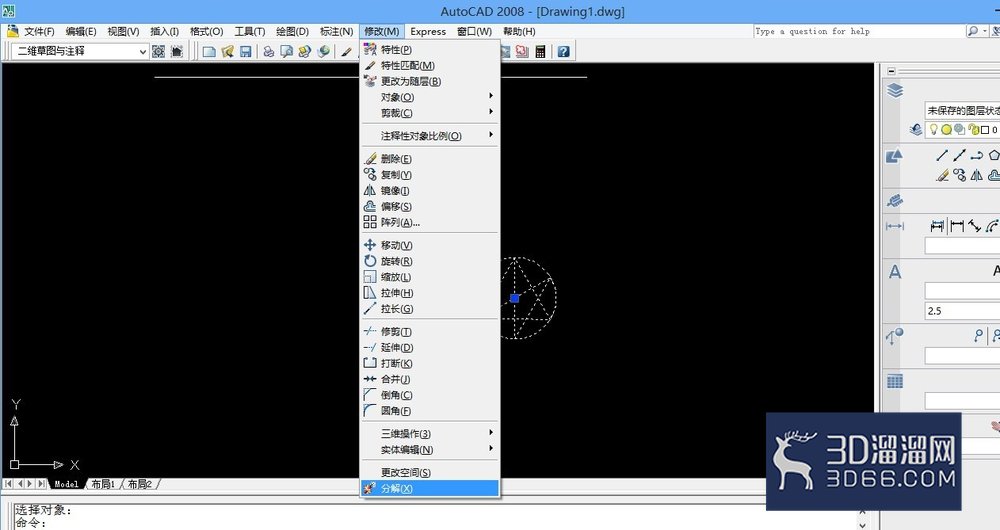Choose Match Properties (特性匹配) from menu
The width and height of the screenshot is (1000, 530).
[x=429, y=65]
